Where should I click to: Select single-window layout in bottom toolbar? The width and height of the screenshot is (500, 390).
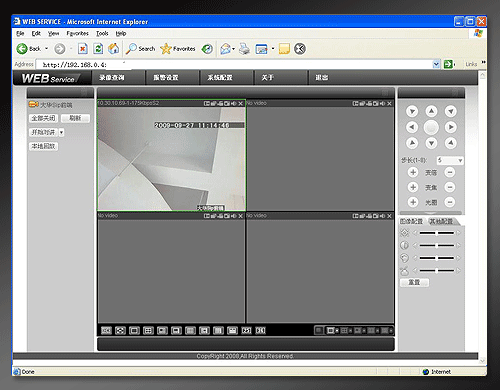[134, 330]
